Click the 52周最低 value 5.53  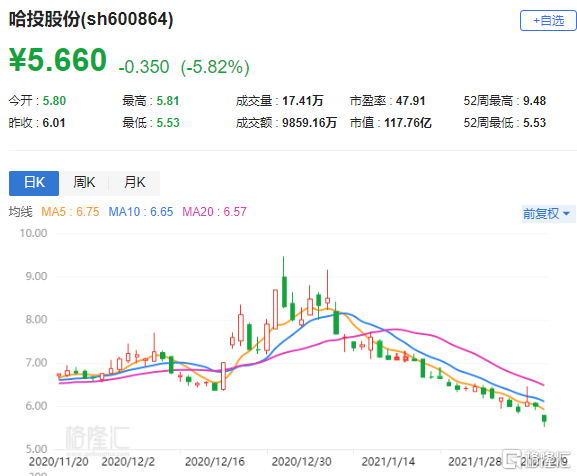pos(534,123)
